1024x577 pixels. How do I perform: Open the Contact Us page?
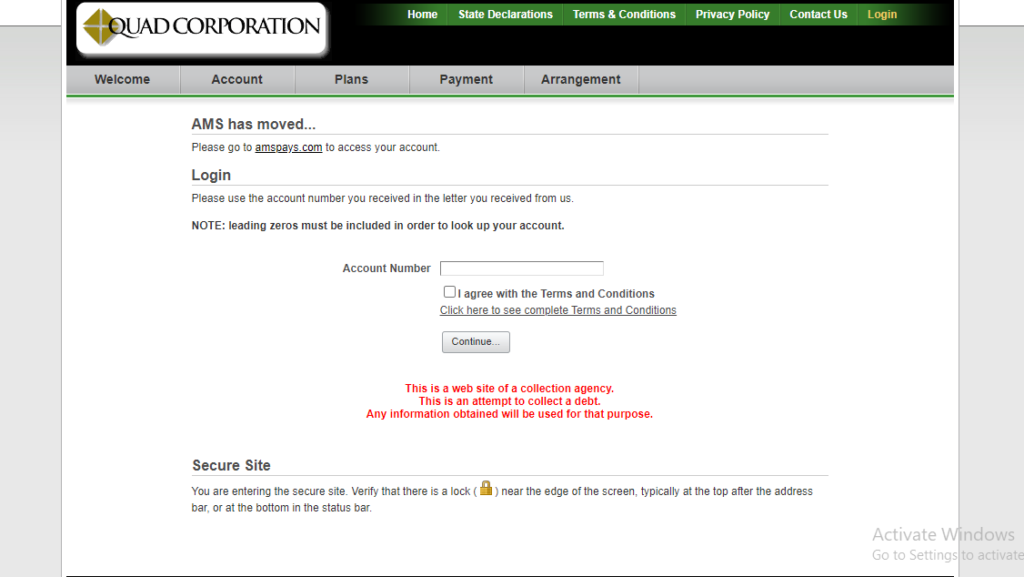coord(818,14)
